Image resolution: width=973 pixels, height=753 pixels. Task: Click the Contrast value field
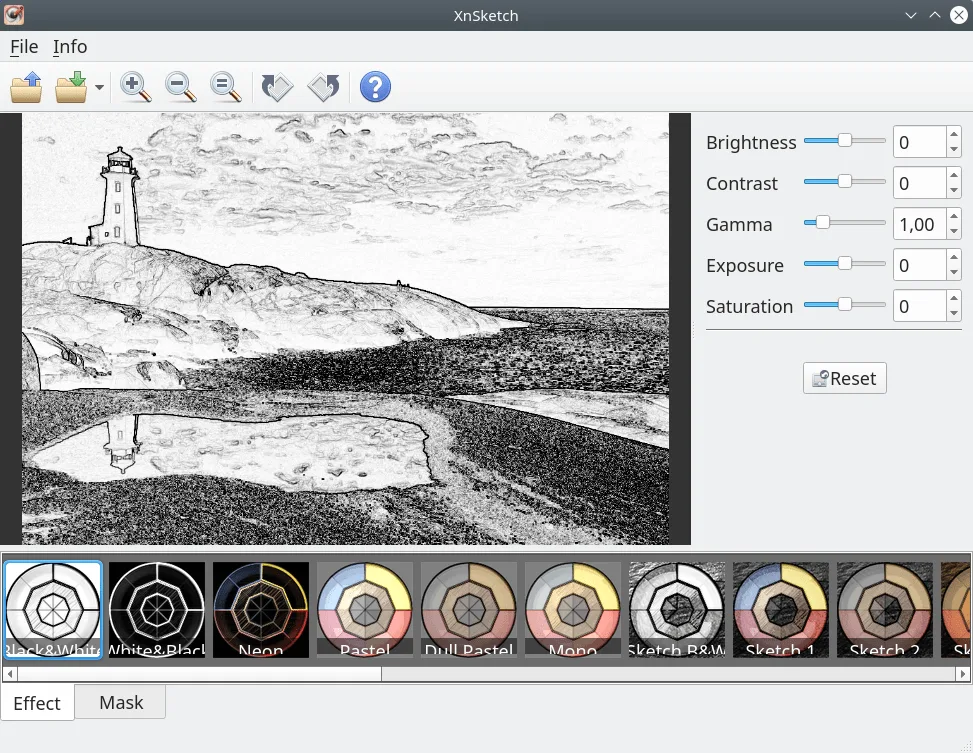(x=920, y=183)
